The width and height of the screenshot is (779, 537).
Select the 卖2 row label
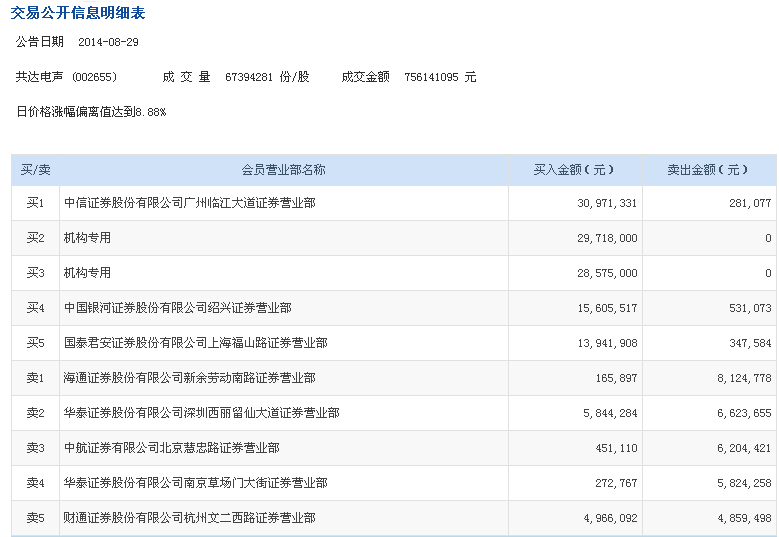click(x=35, y=413)
